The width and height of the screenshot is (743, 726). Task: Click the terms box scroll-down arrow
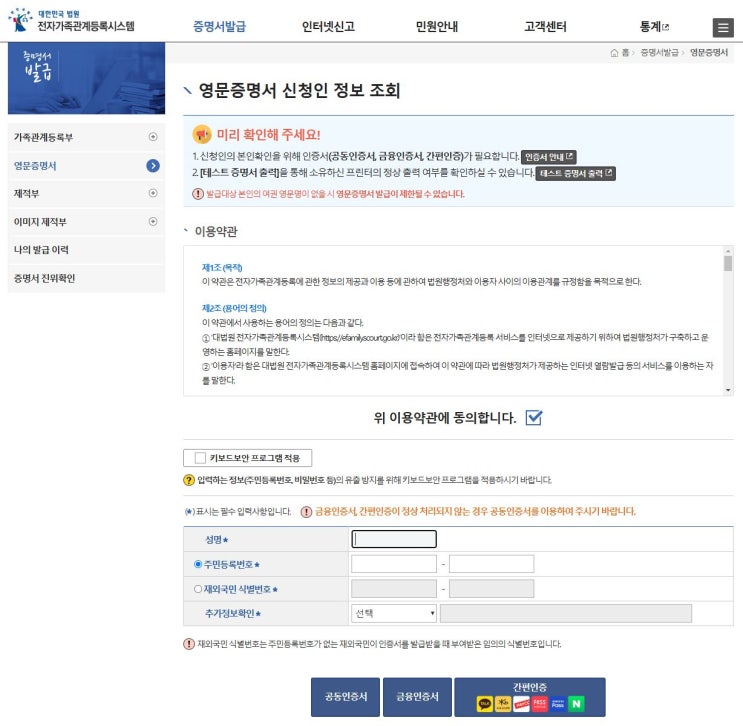click(x=728, y=390)
